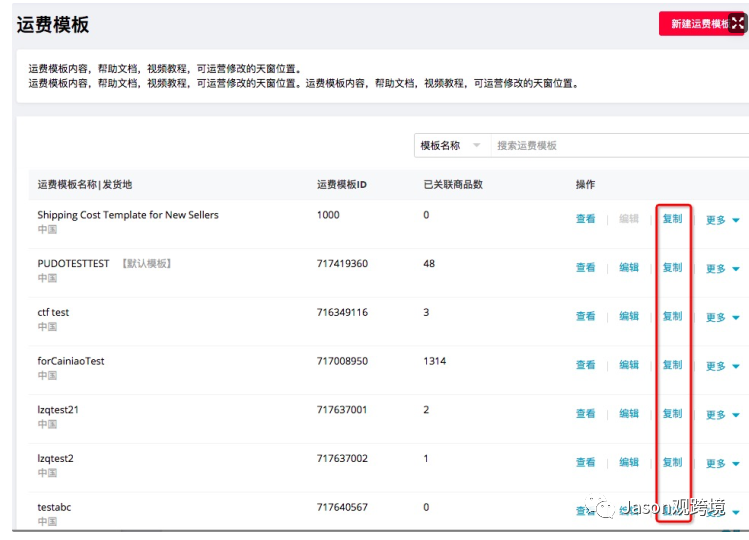749x540 pixels.
Task: Expand 更多 dropdown for forCainiaoTest row
Action: pyautogui.click(x=723, y=367)
